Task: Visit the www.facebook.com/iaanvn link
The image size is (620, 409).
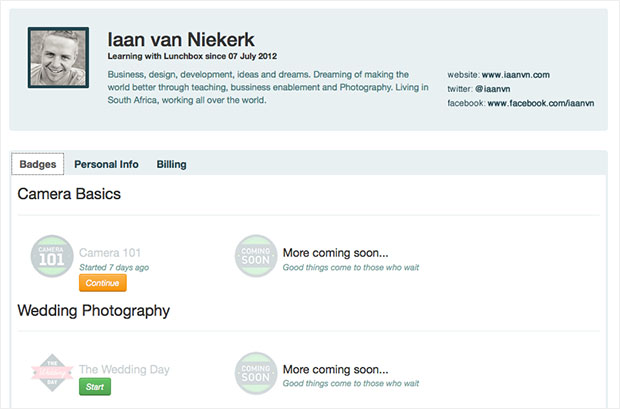Action: pyautogui.click(x=540, y=102)
